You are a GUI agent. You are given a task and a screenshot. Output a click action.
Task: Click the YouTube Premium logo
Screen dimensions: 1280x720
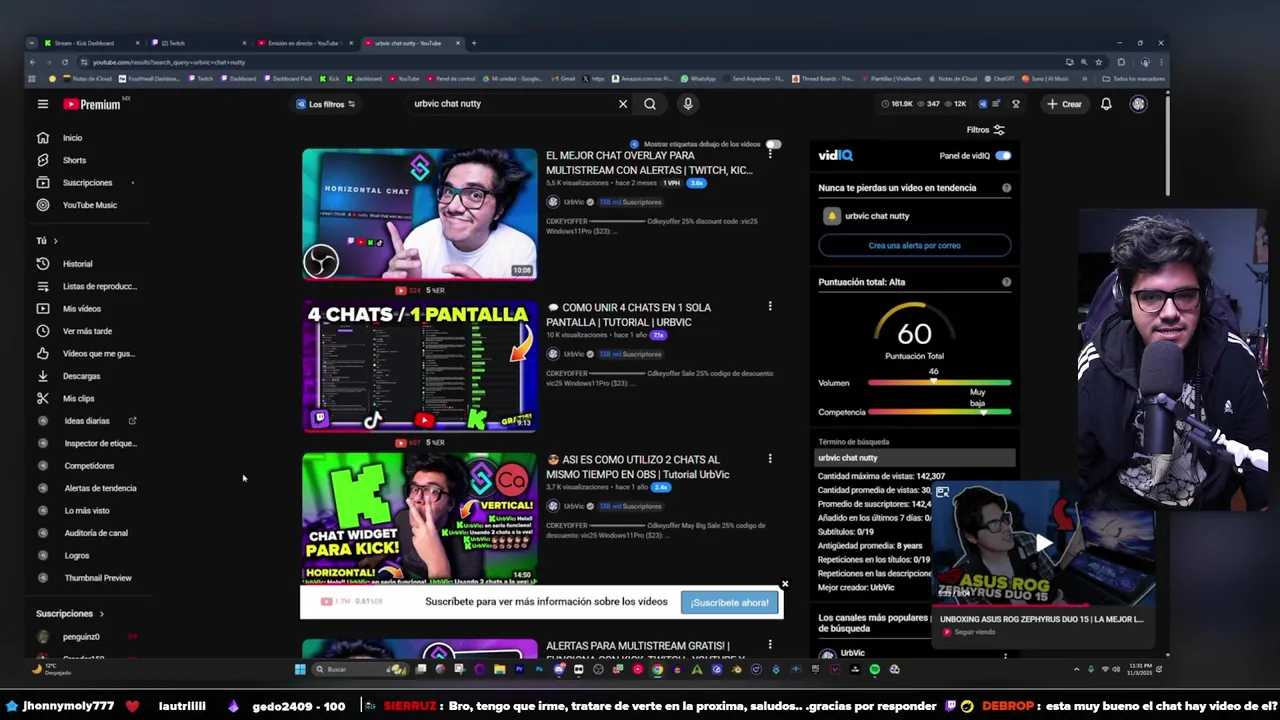[x=92, y=104]
